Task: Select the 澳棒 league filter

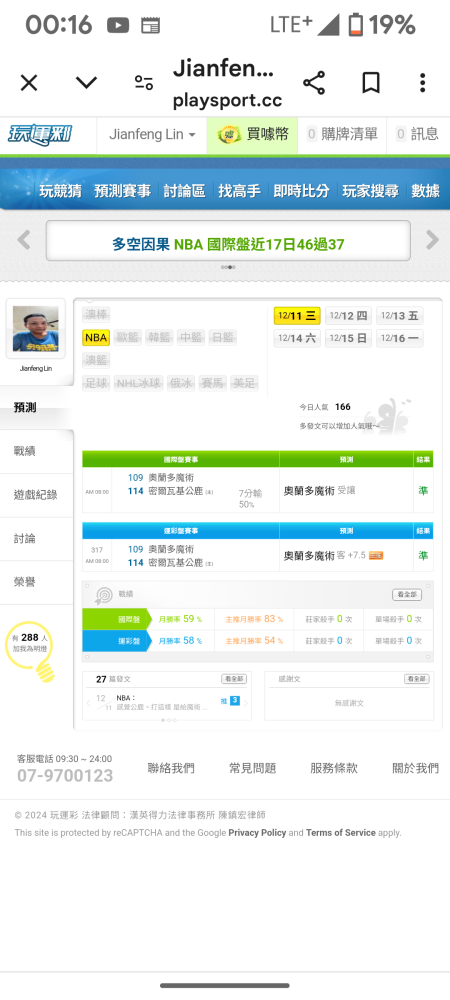Action: 96,314
